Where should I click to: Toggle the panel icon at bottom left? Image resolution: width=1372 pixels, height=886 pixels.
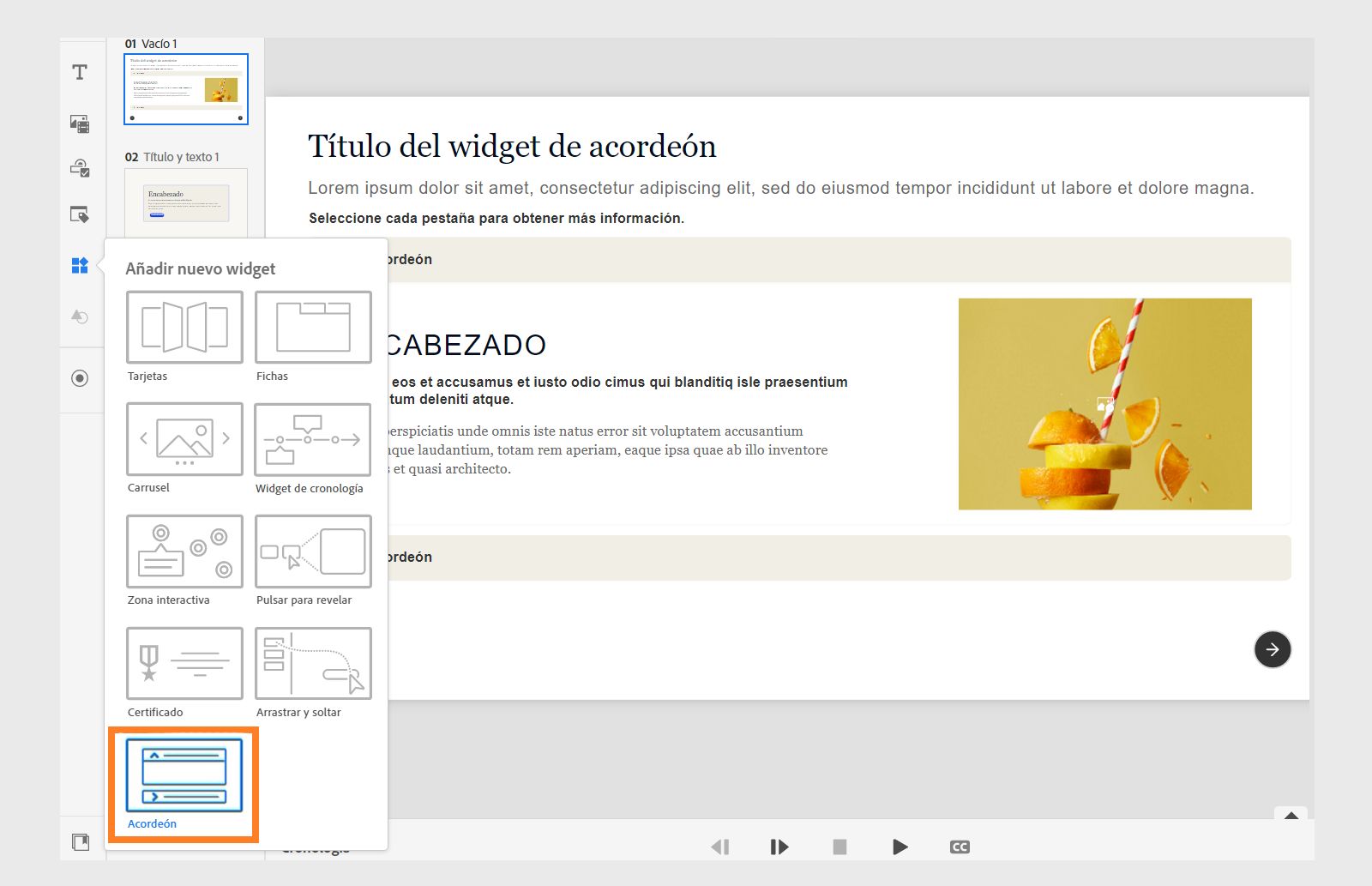pos(81,842)
